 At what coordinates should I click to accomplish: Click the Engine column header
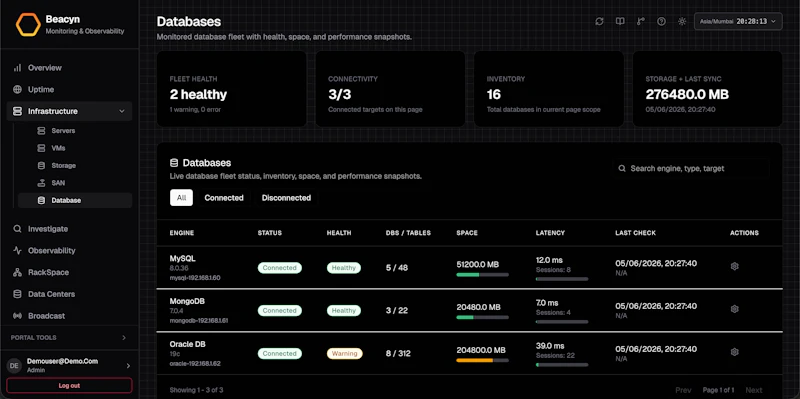point(182,233)
